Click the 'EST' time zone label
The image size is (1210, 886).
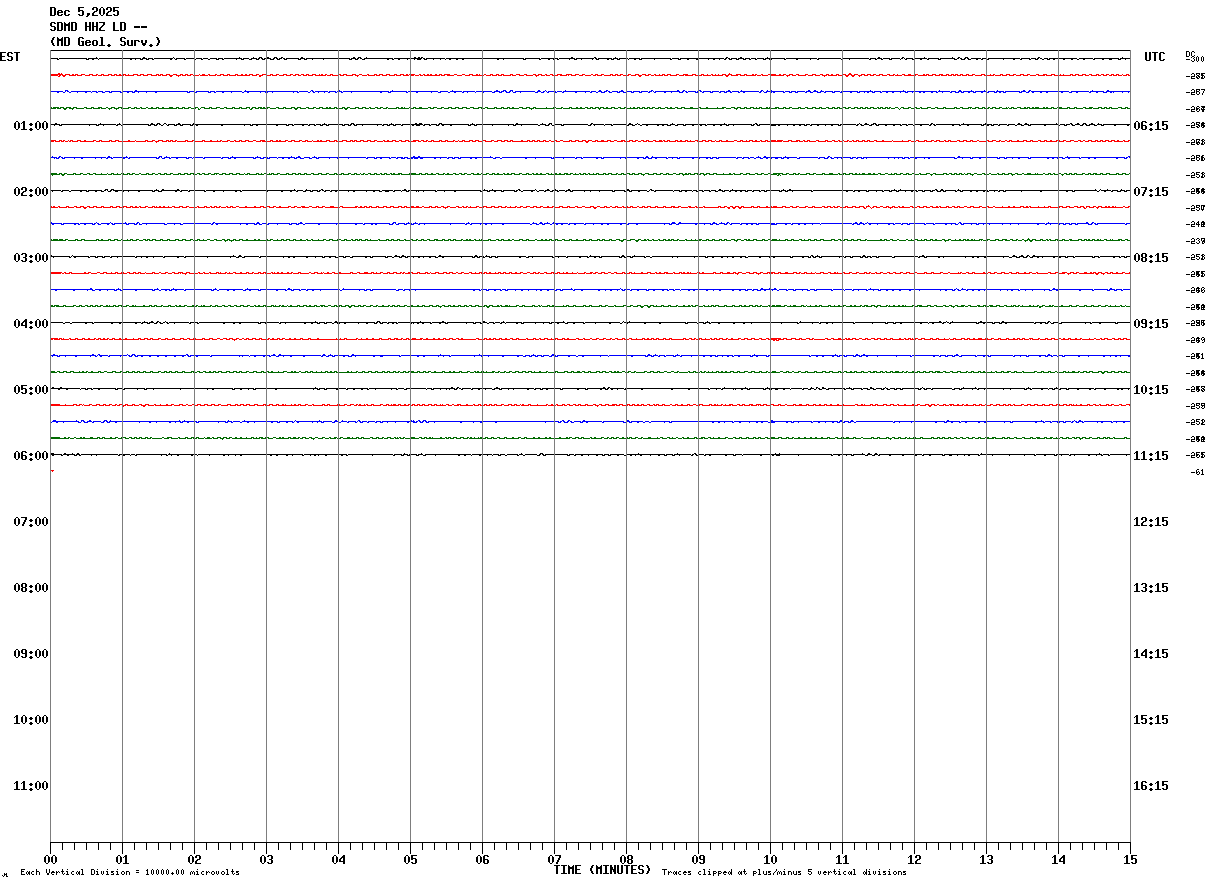9,57
